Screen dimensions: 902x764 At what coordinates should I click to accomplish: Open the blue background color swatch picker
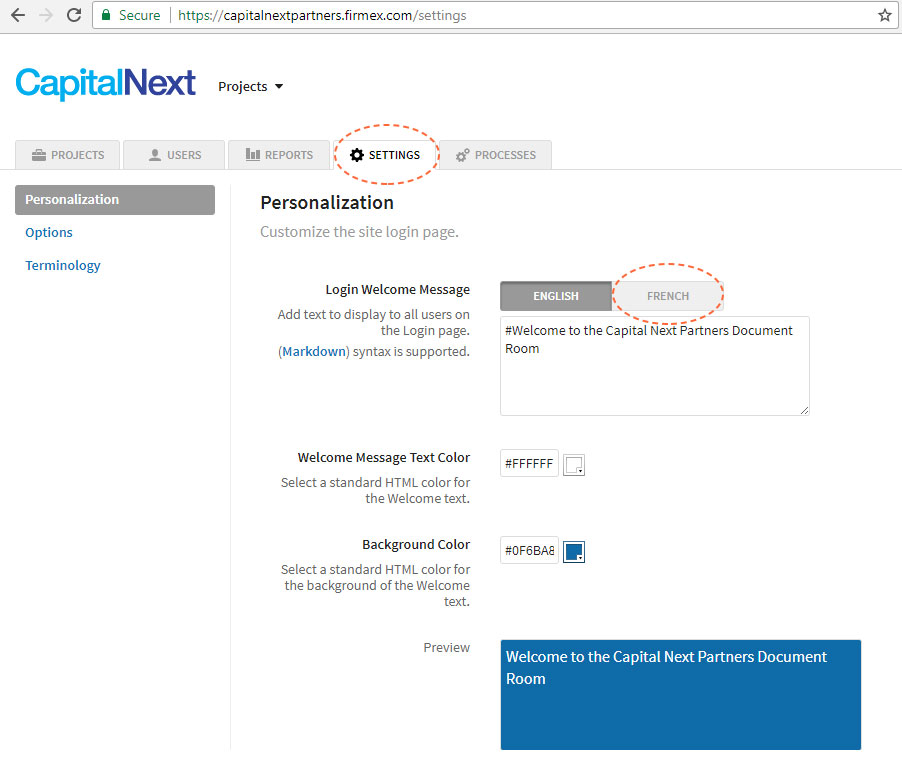coord(574,551)
